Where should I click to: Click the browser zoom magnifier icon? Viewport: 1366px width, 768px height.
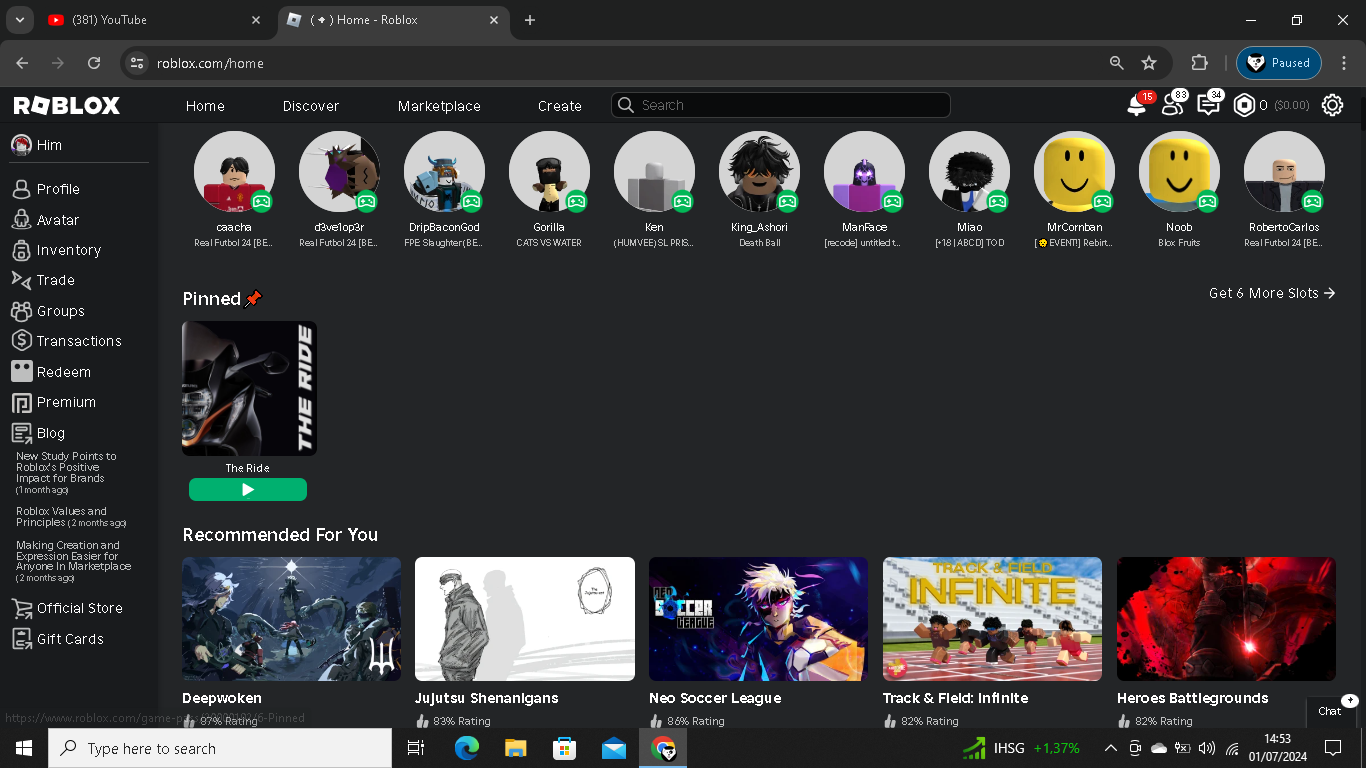coord(1117,63)
